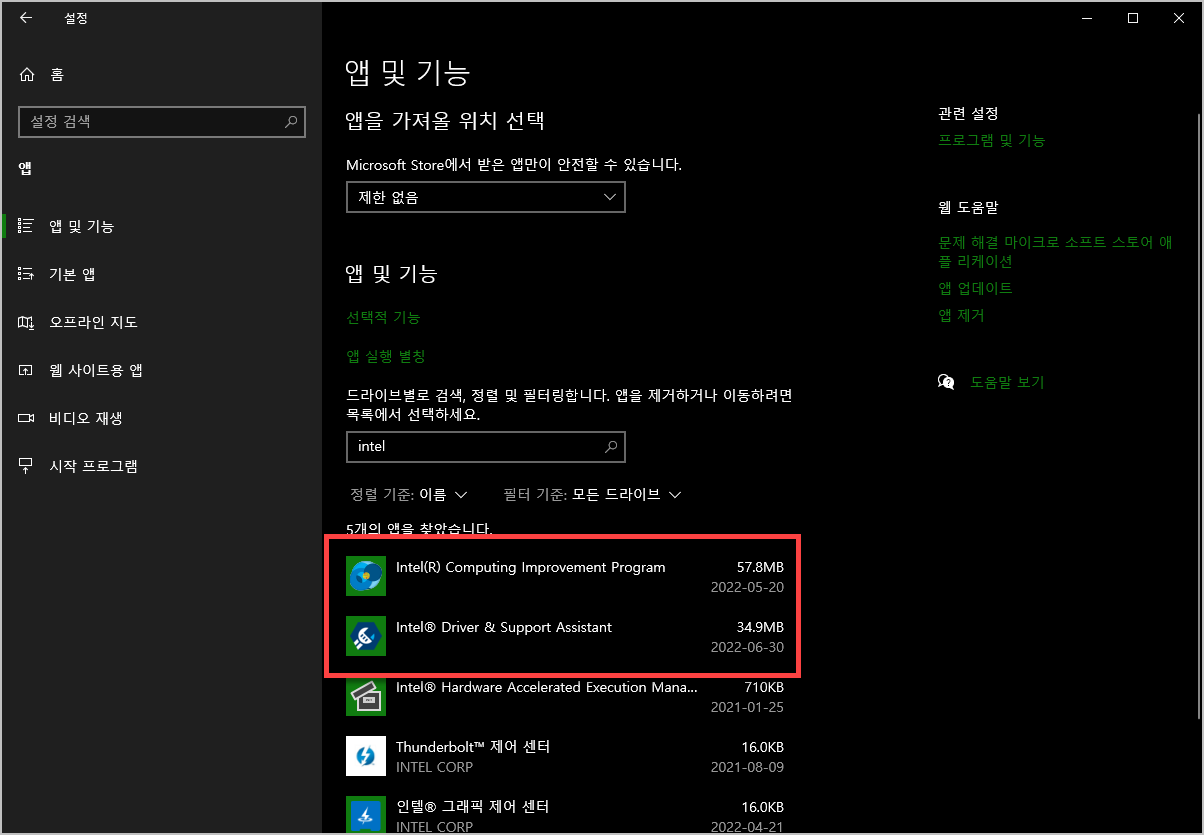Click the 인텔 그래픽 제어 센터 app icon
Viewport: 1204px width, 835px height.
click(x=365, y=815)
